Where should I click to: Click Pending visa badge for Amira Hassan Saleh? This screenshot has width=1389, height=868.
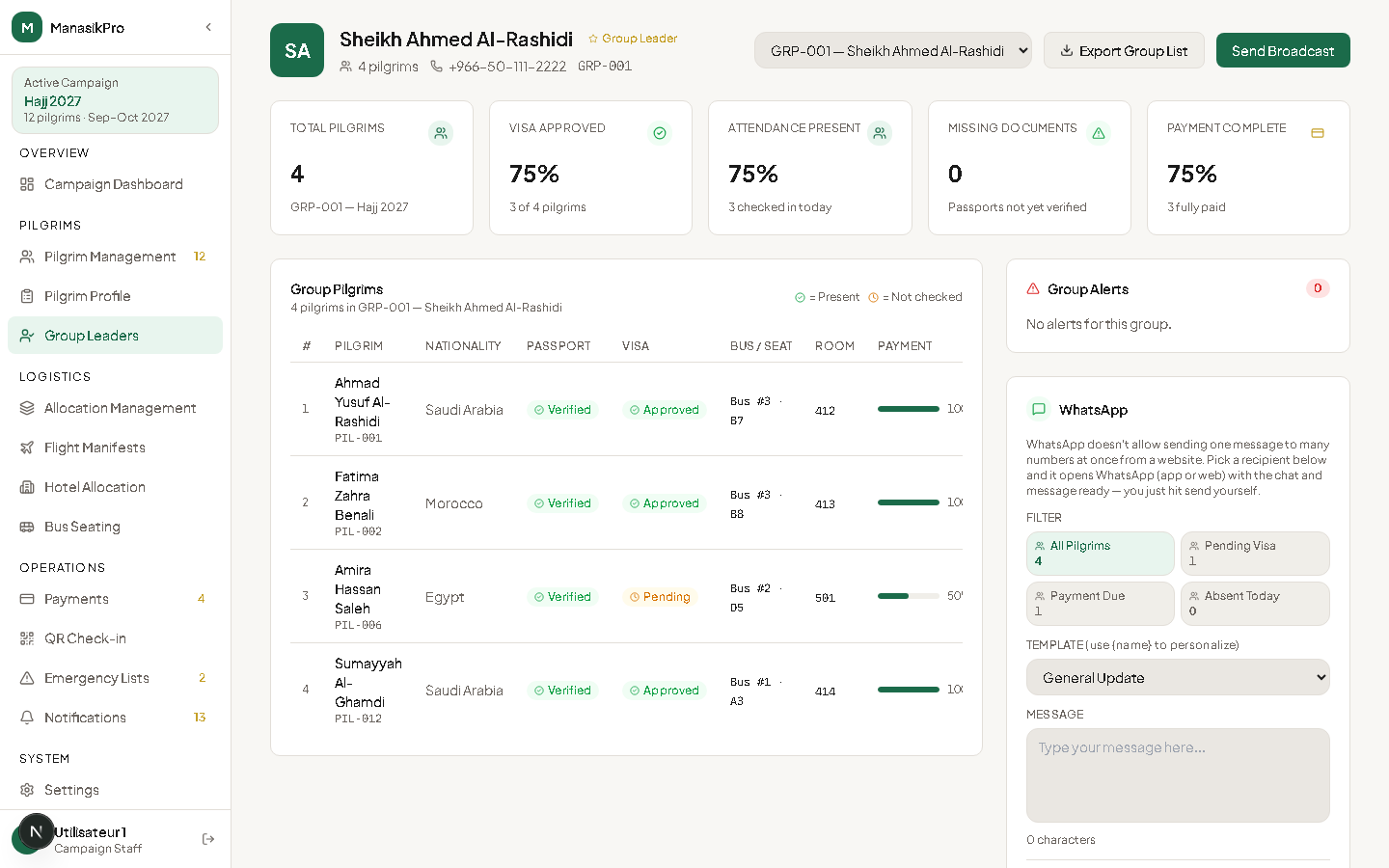click(x=660, y=597)
